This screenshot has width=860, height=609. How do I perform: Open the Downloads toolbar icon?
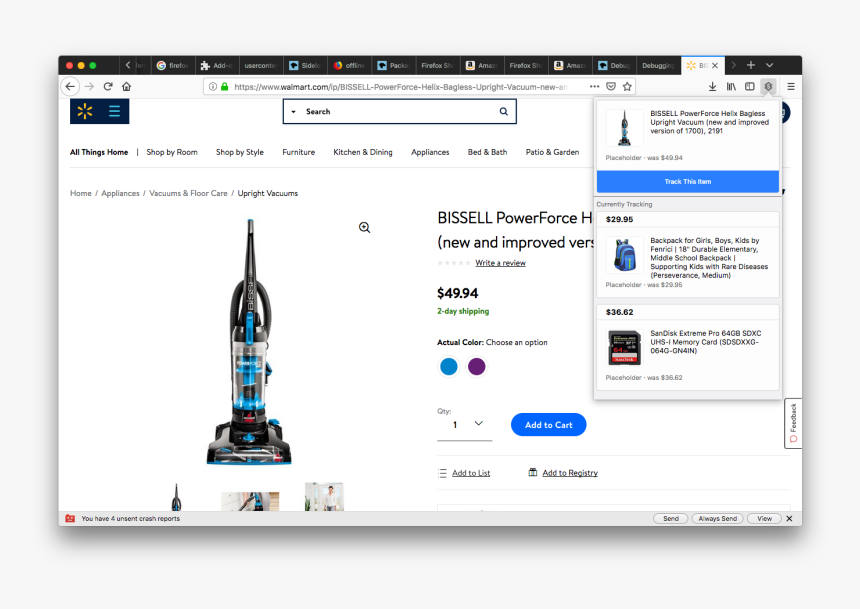click(712, 86)
